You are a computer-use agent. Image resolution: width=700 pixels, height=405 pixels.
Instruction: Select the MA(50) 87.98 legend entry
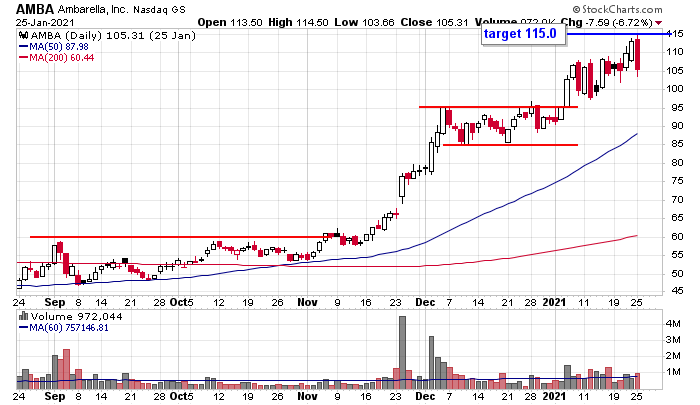tap(54, 46)
